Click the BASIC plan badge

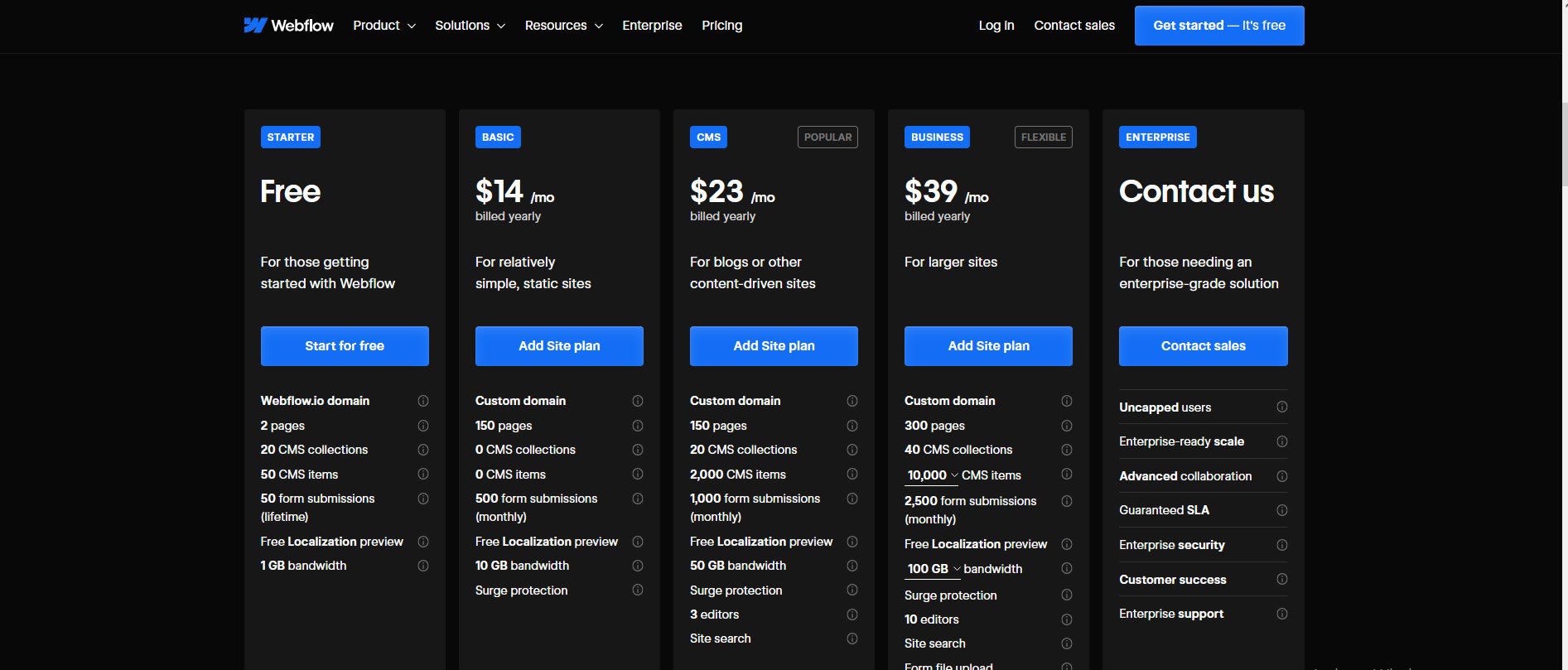click(x=498, y=137)
